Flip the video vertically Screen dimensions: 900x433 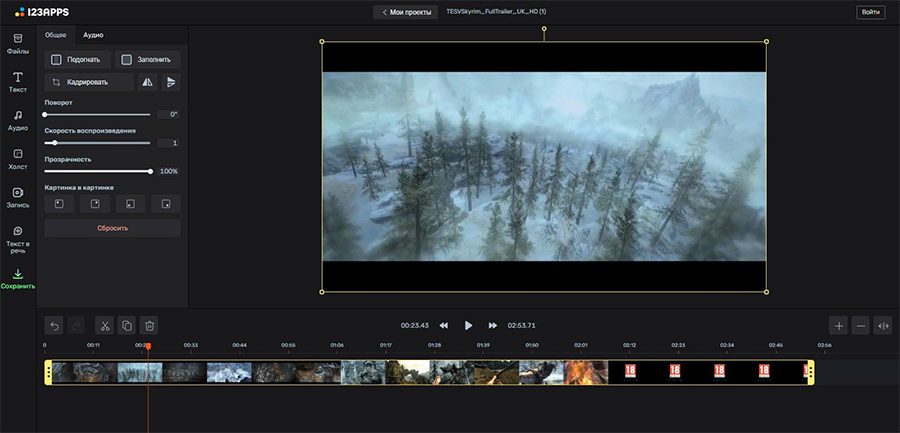pos(170,82)
